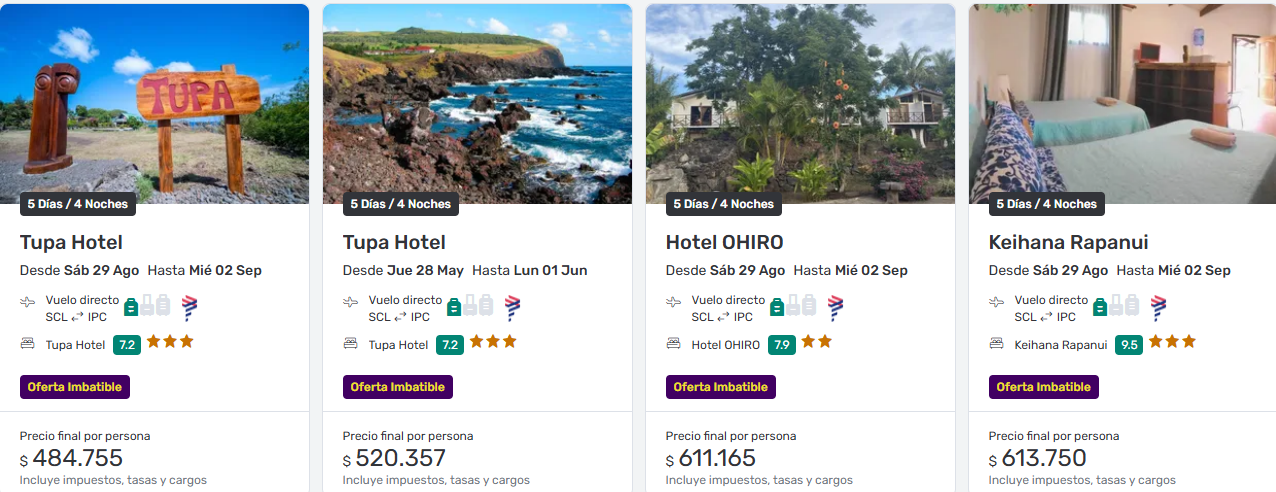
Task: Click the airline logo on the Hotel OHIRO card
Action: click(836, 307)
